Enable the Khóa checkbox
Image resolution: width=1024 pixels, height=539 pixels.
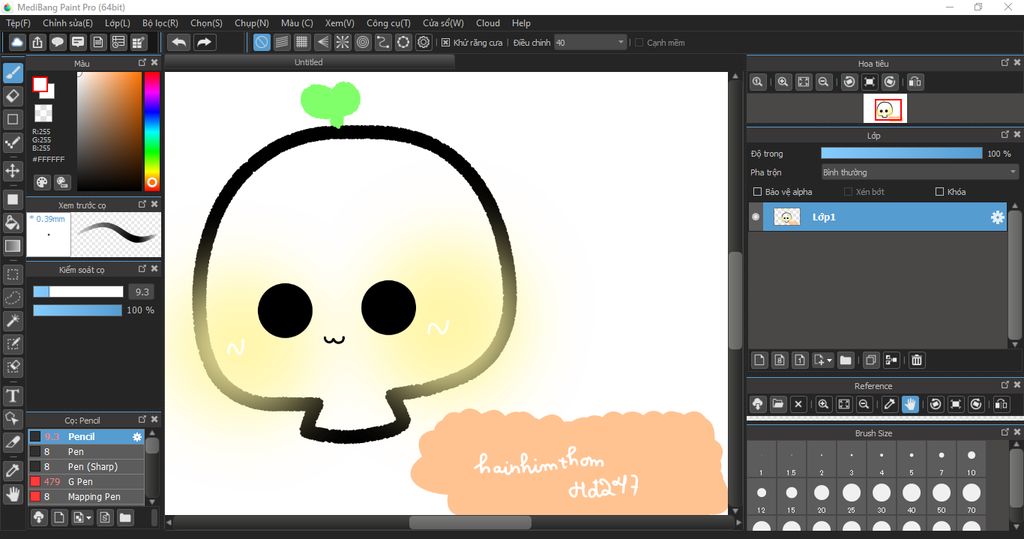click(x=940, y=191)
